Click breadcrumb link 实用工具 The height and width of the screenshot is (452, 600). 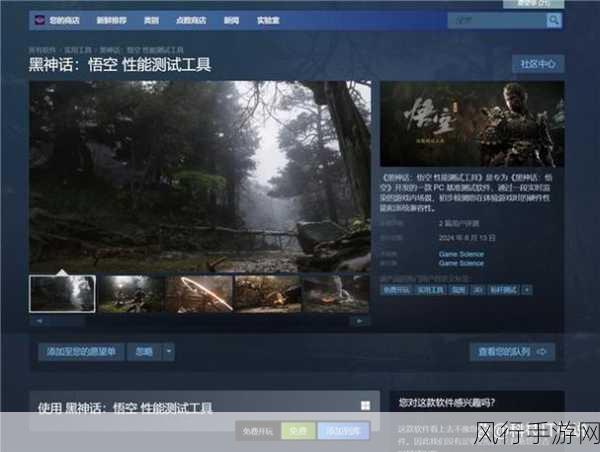click(78, 50)
